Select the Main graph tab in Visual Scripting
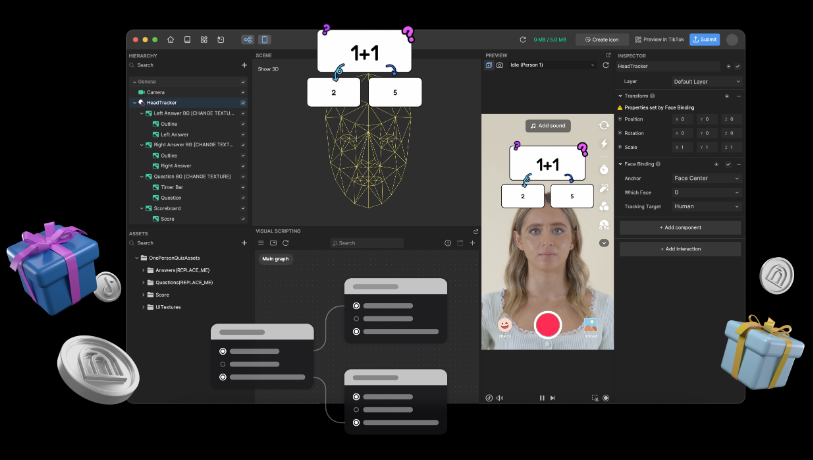 tap(275, 259)
